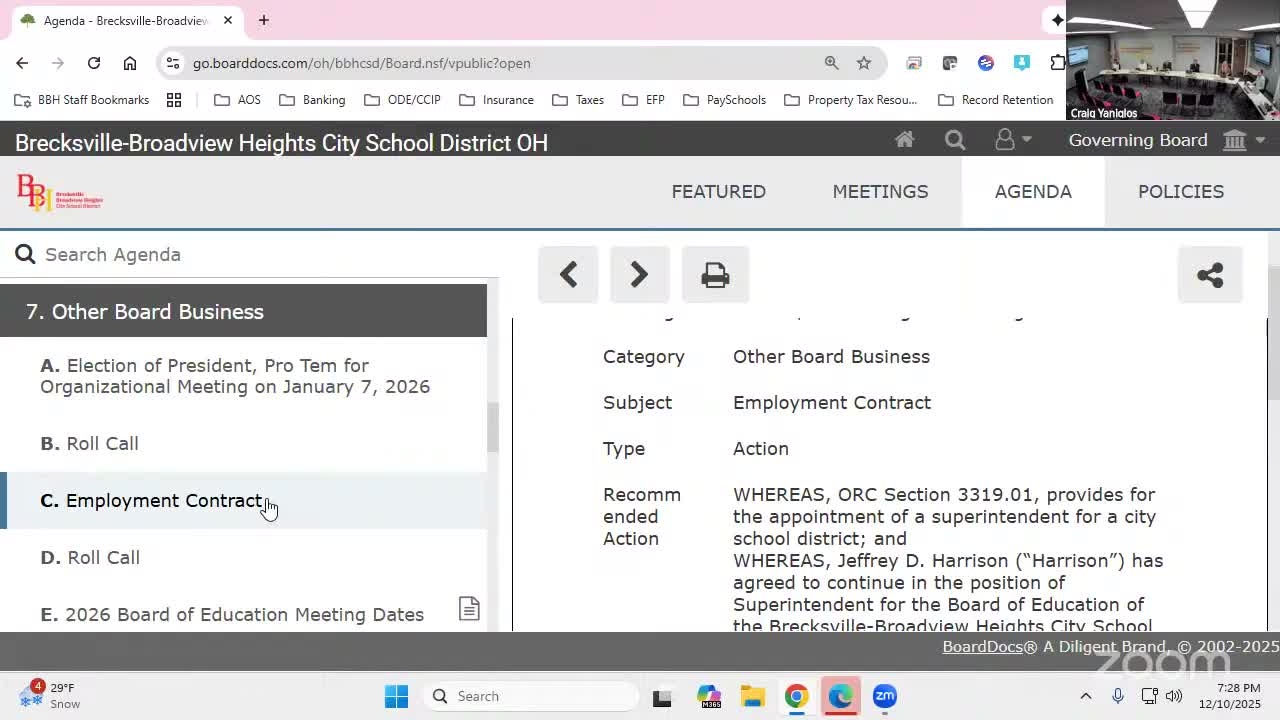Switch to the FEATURED tab
Screen dimensions: 1280x720
718,192
